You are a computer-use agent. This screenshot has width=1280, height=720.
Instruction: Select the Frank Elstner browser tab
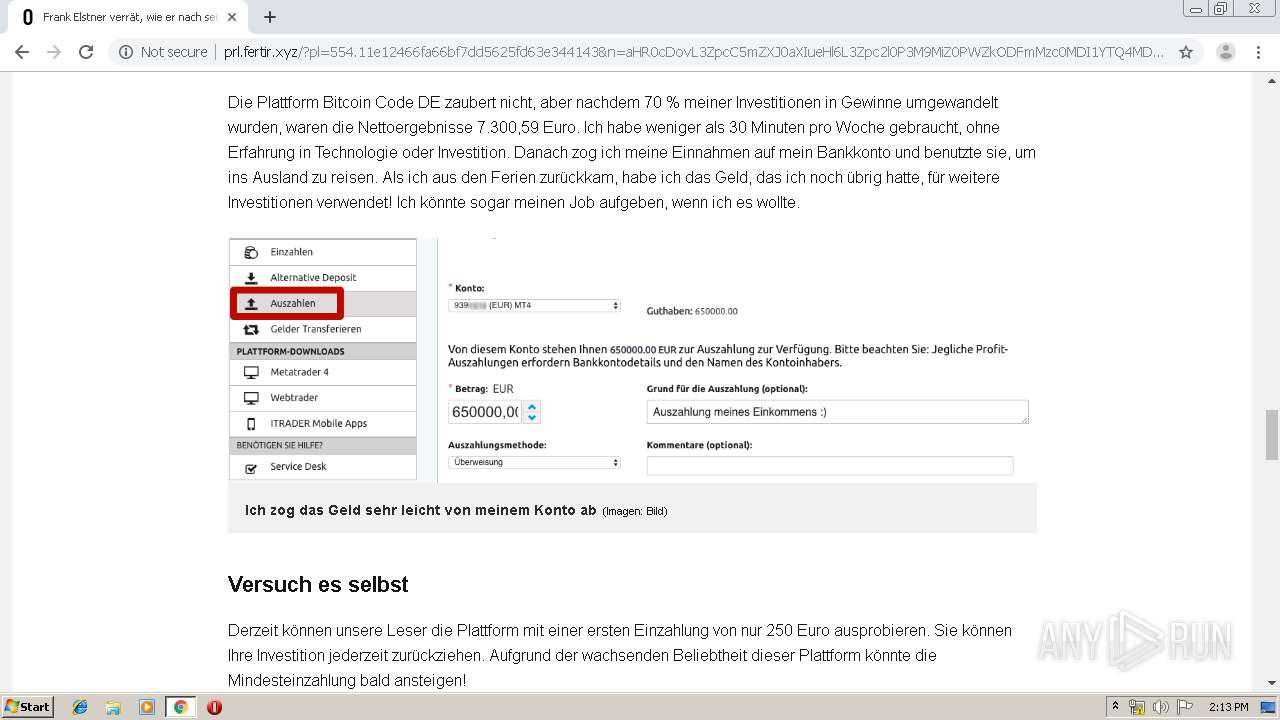click(126, 17)
